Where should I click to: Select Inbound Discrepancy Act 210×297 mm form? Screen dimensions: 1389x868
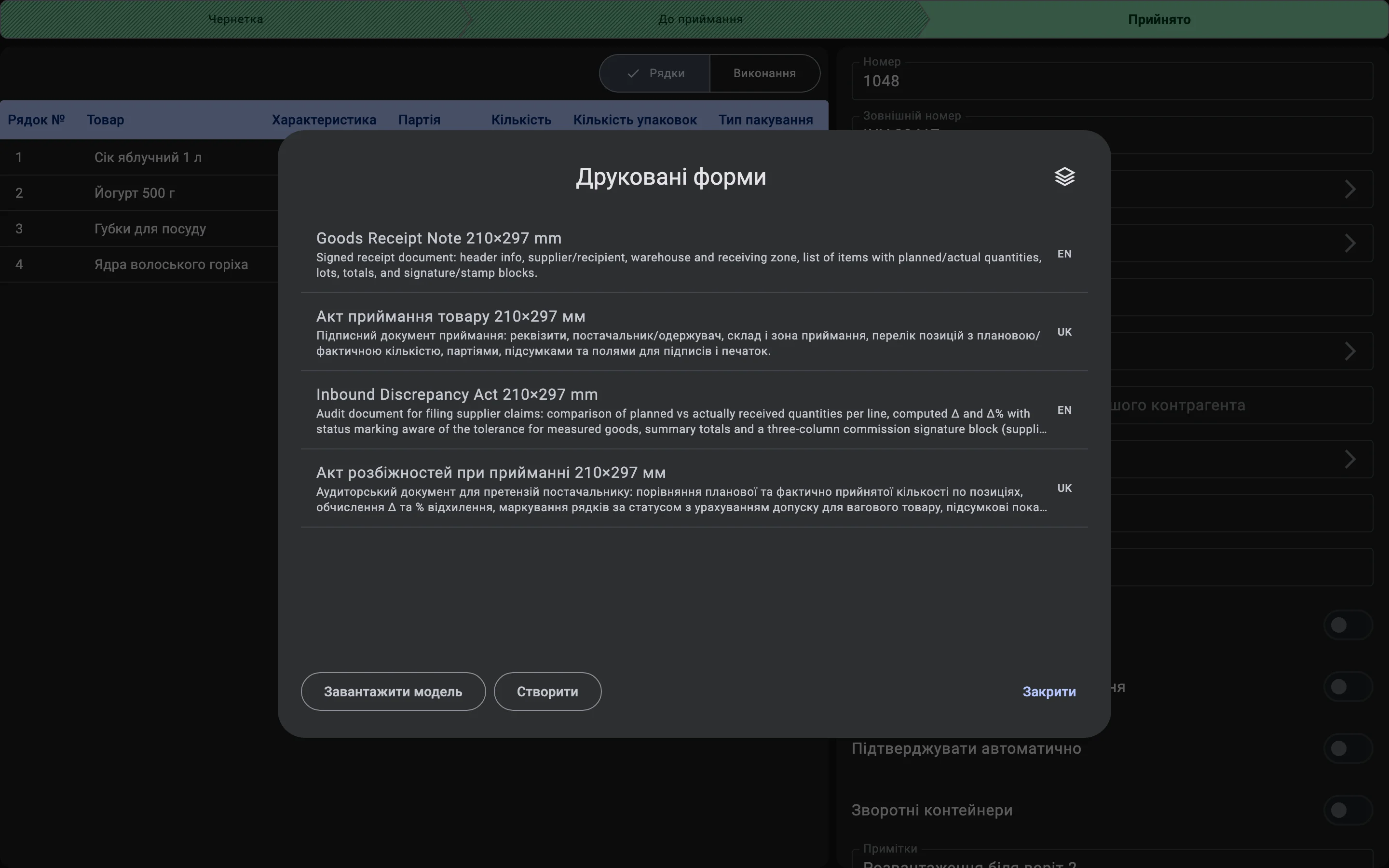click(x=694, y=410)
